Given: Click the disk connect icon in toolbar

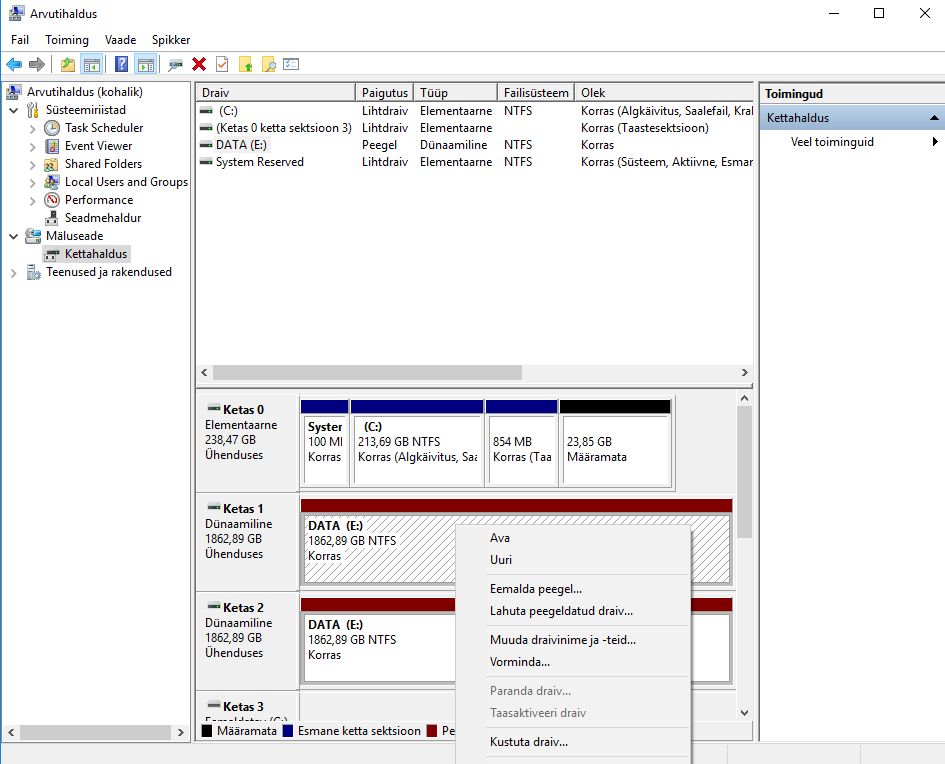Looking at the screenshot, I should (176, 64).
